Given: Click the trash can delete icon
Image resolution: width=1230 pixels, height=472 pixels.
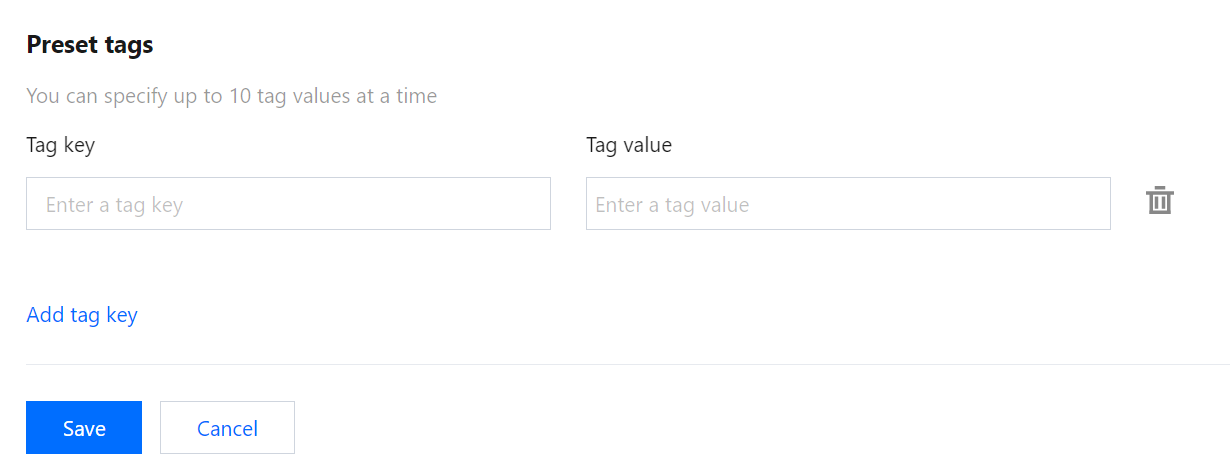Looking at the screenshot, I should pyautogui.click(x=1159, y=201).
